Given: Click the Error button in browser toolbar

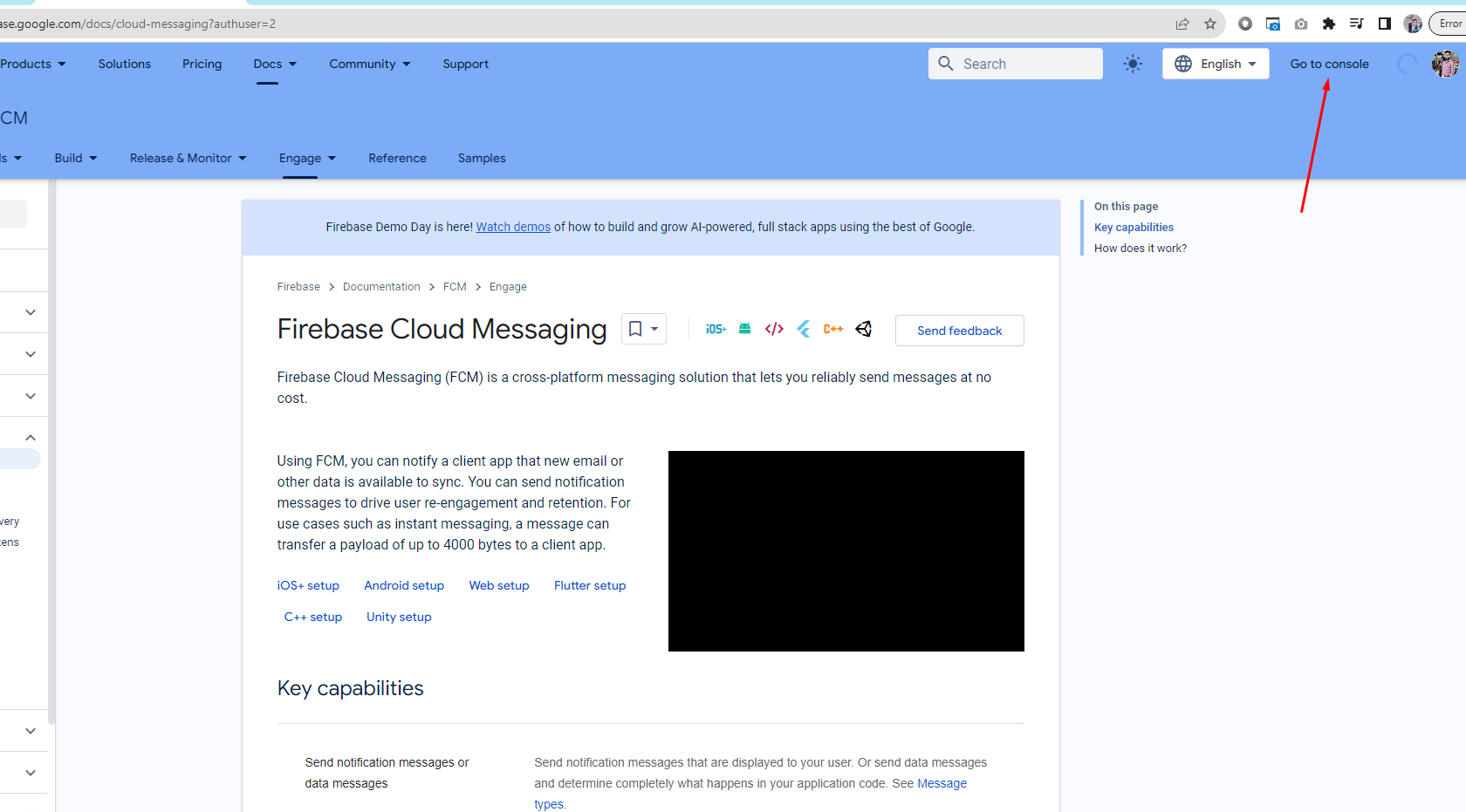Looking at the screenshot, I should pos(1449,24).
